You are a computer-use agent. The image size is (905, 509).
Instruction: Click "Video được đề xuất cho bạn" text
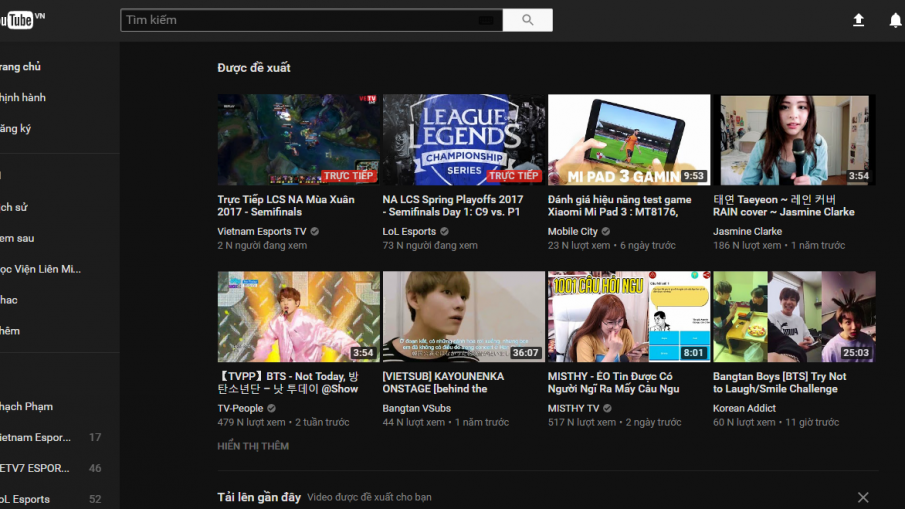tap(369, 497)
